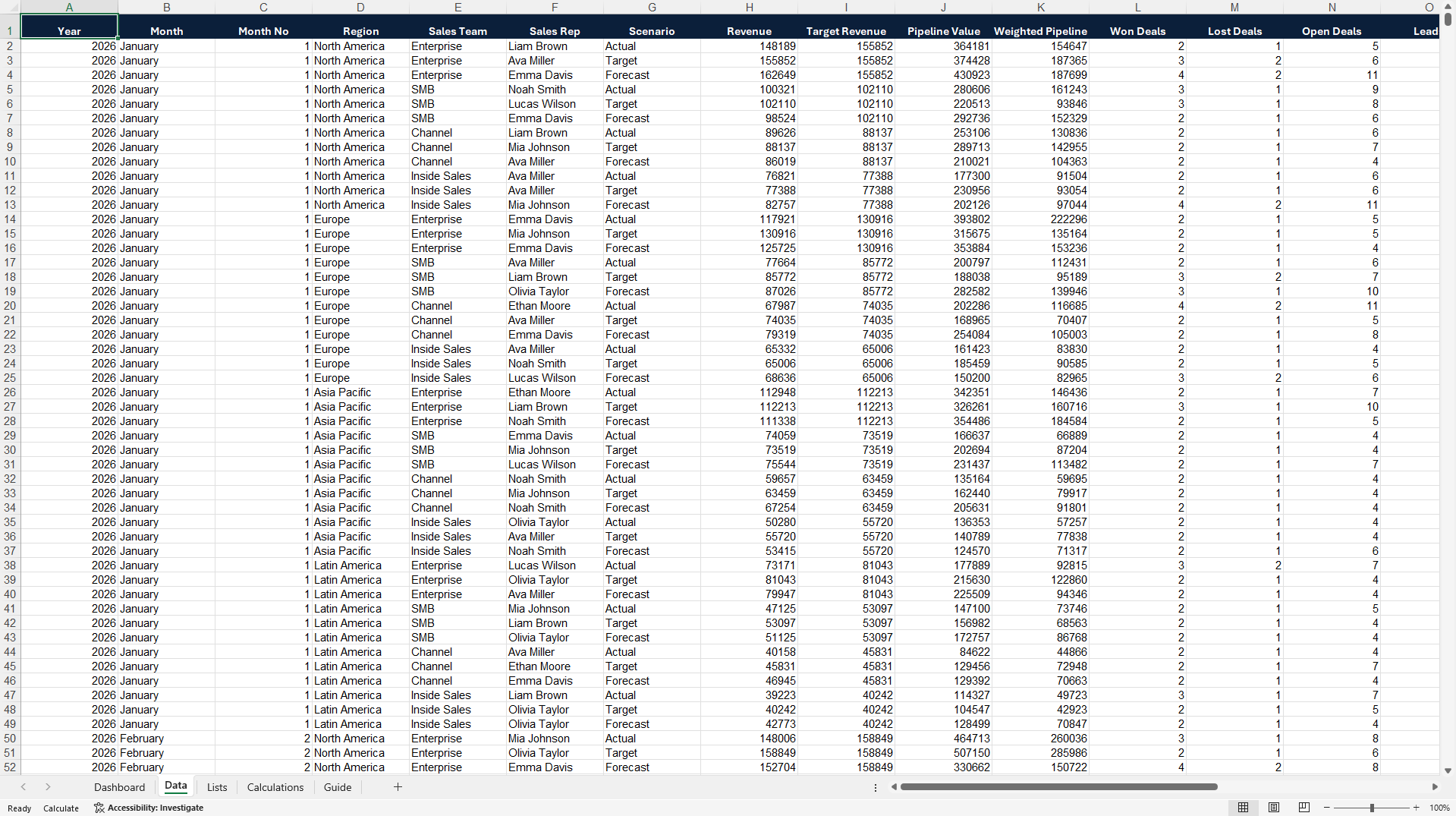Click the Year header cell
1456x816 pixels.
[x=69, y=27]
